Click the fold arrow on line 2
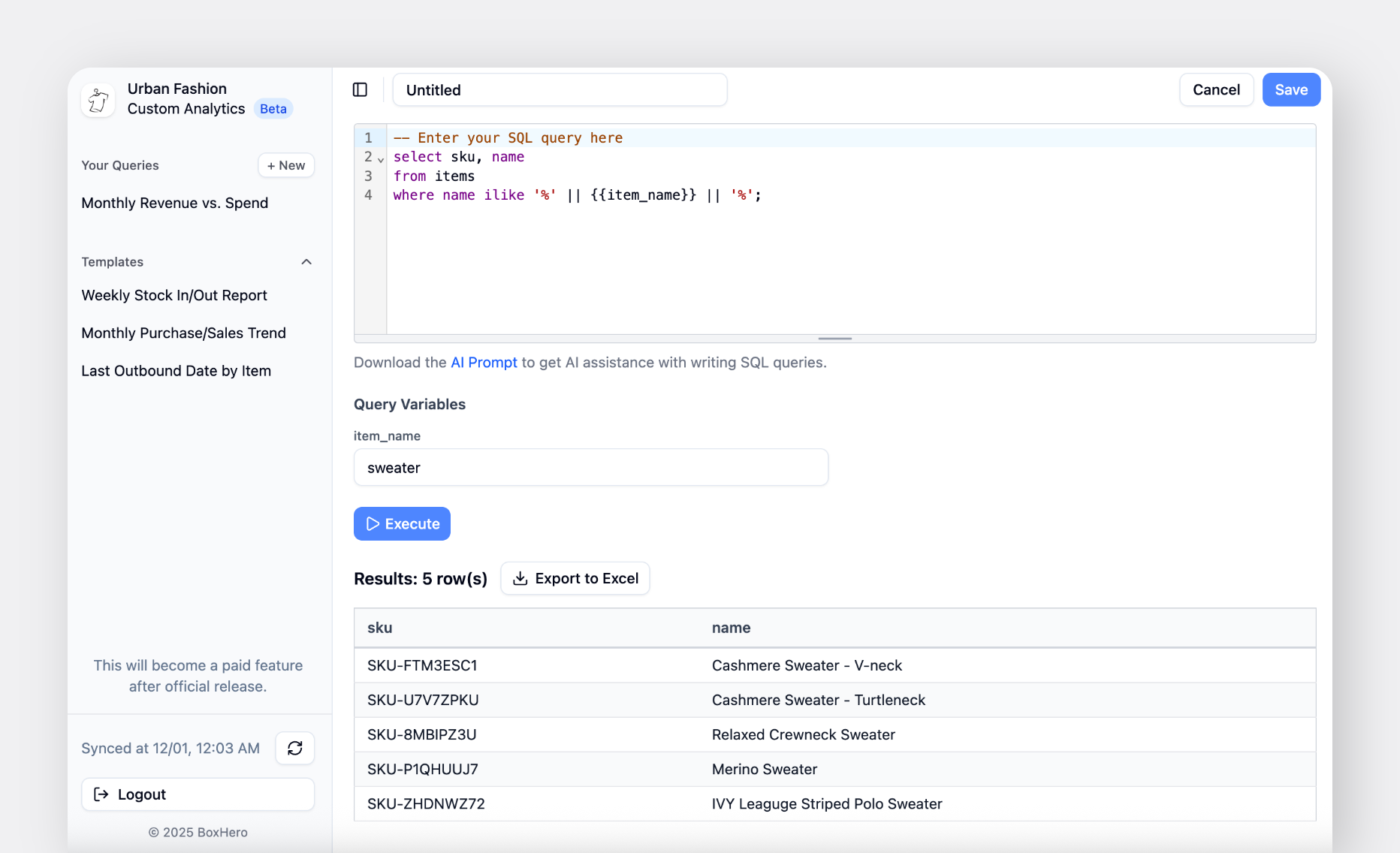 pyautogui.click(x=381, y=159)
